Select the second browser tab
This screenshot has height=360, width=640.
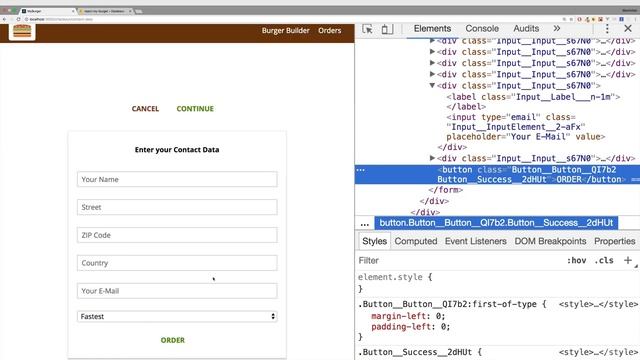pyautogui.click(x=105, y=11)
